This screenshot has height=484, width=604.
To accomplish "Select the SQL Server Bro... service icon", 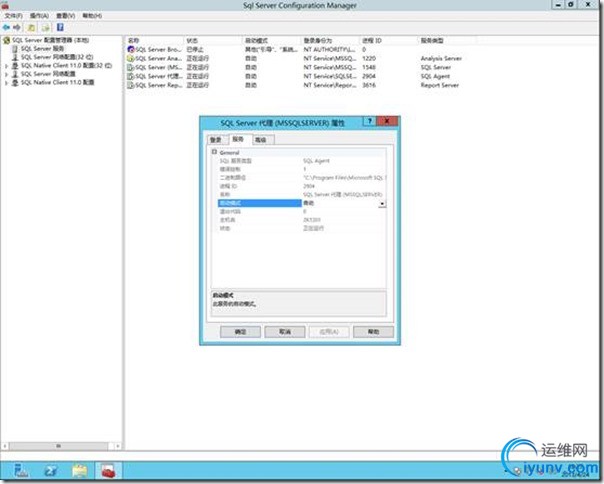I will [131, 49].
